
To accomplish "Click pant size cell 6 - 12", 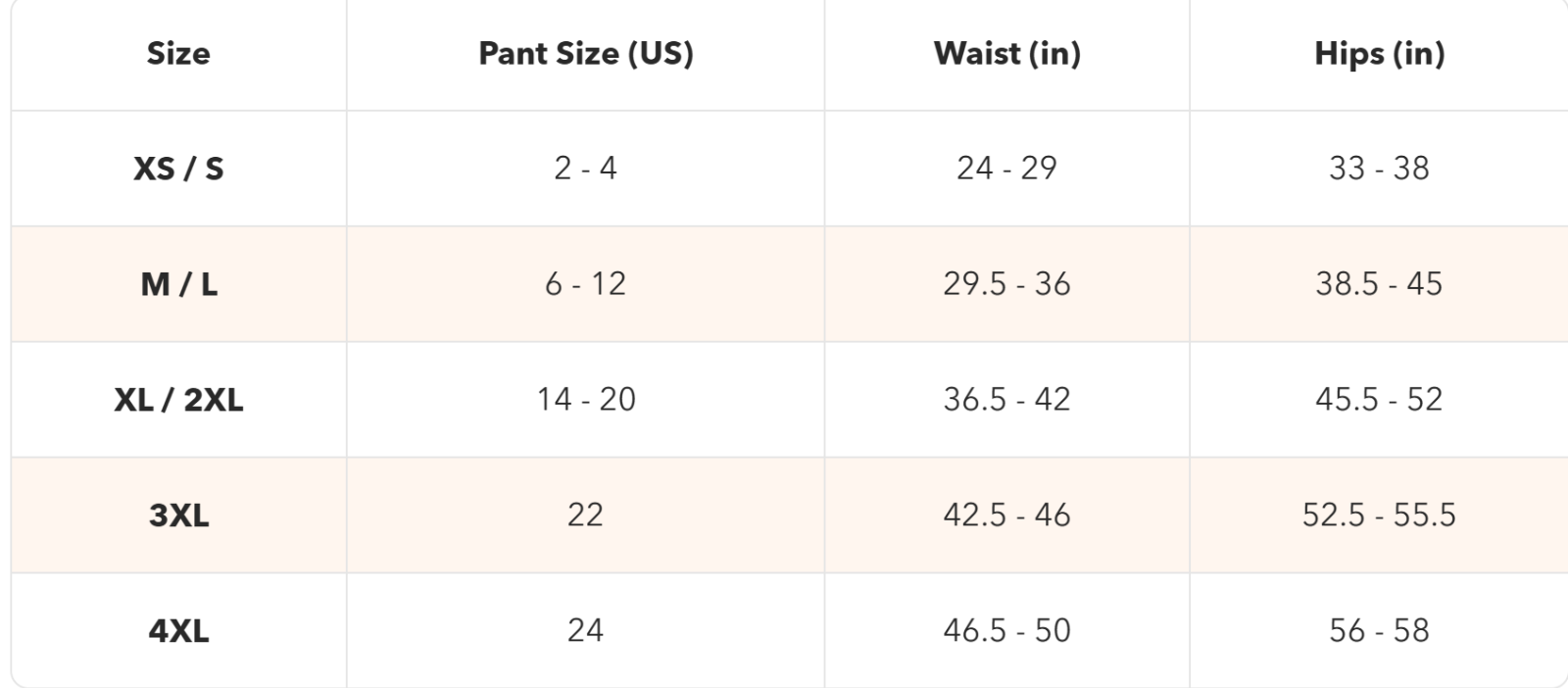I will [x=586, y=284].
